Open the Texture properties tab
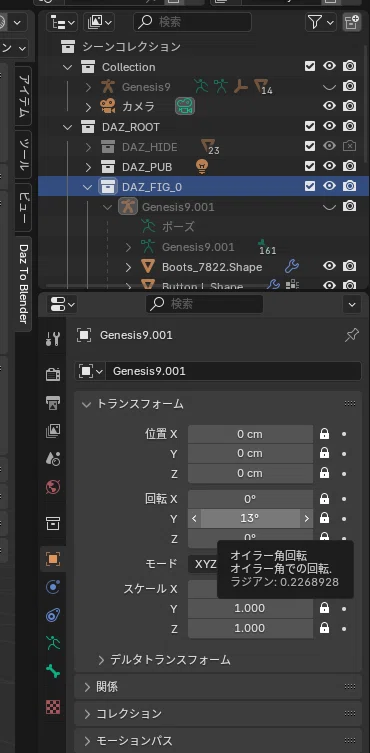The height and width of the screenshot is (753, 370). pyautogui.click(x=53, y=707)
